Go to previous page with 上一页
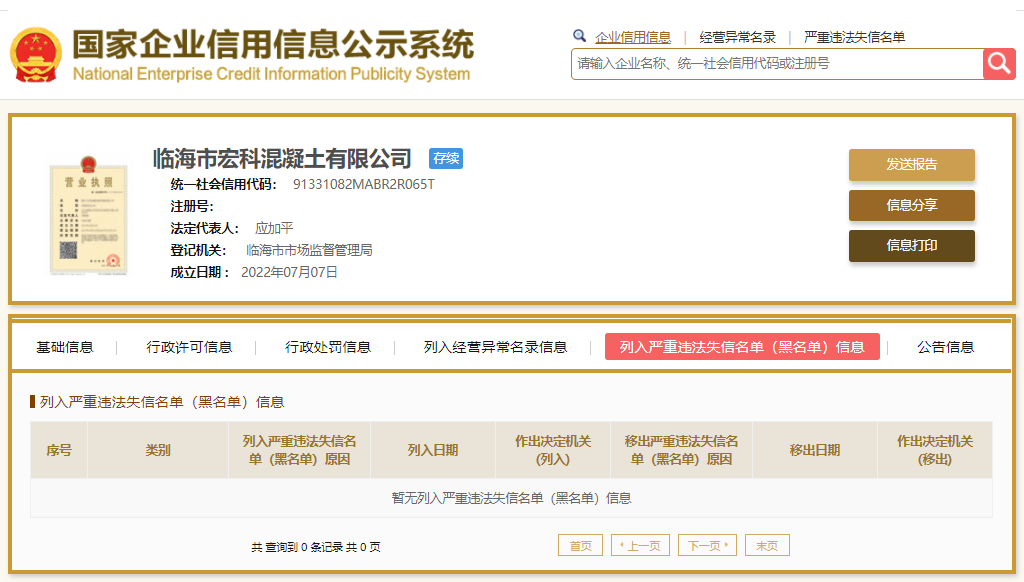 640,545
